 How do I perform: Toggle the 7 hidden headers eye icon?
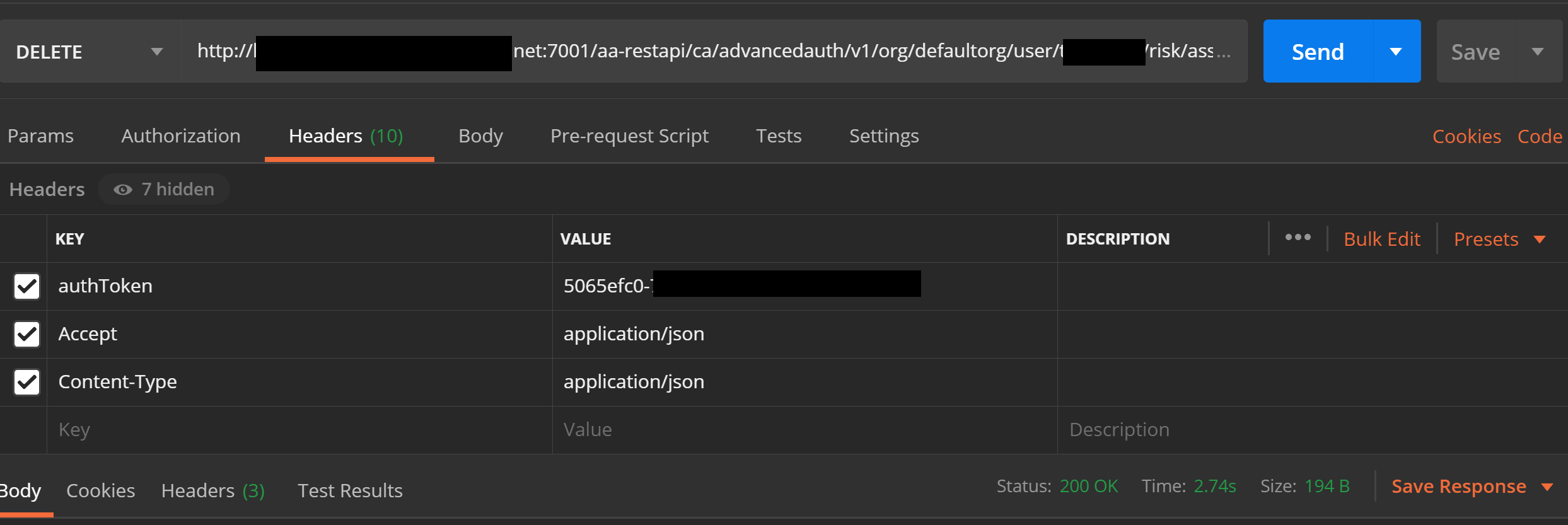point(123,190)
